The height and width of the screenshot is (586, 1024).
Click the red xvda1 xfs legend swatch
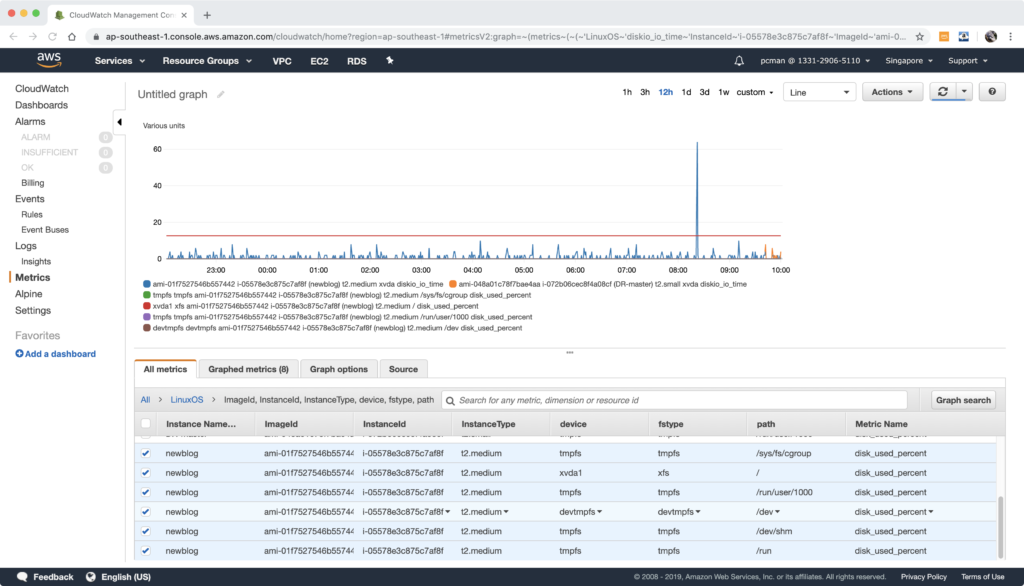[147, 306]
